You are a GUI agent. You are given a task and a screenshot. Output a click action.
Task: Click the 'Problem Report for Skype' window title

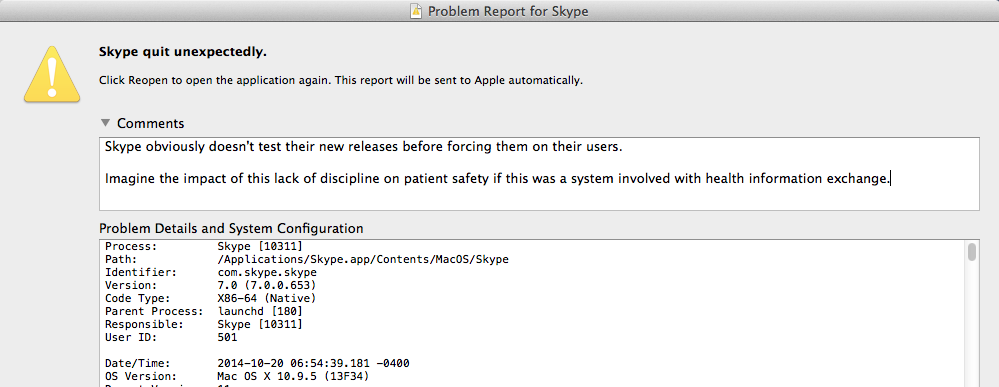coord(508,11)
